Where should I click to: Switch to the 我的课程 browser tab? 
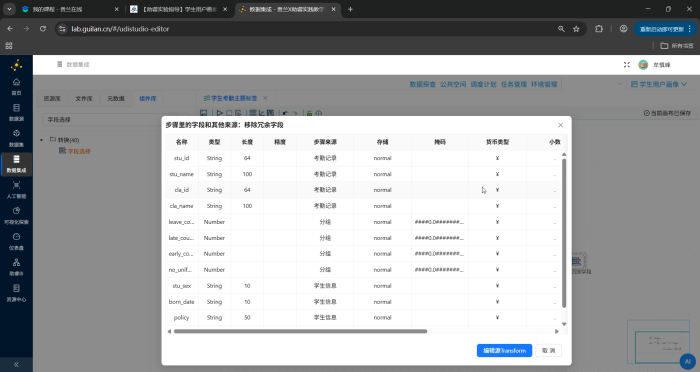click(x=71, y=9)
